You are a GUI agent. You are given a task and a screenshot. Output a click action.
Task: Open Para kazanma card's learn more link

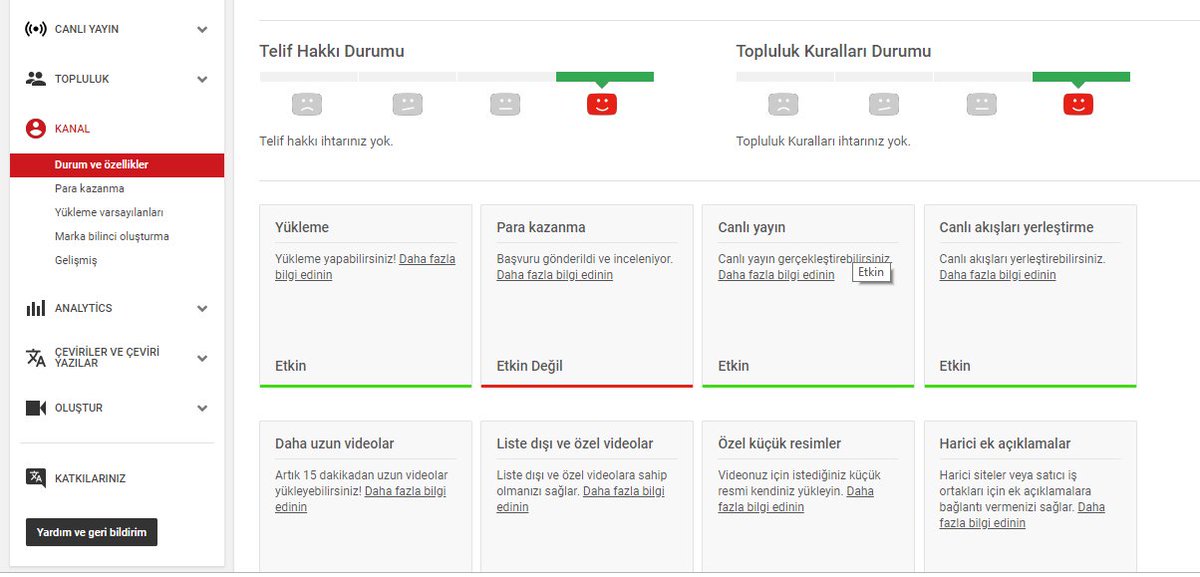tap(555, 275)
